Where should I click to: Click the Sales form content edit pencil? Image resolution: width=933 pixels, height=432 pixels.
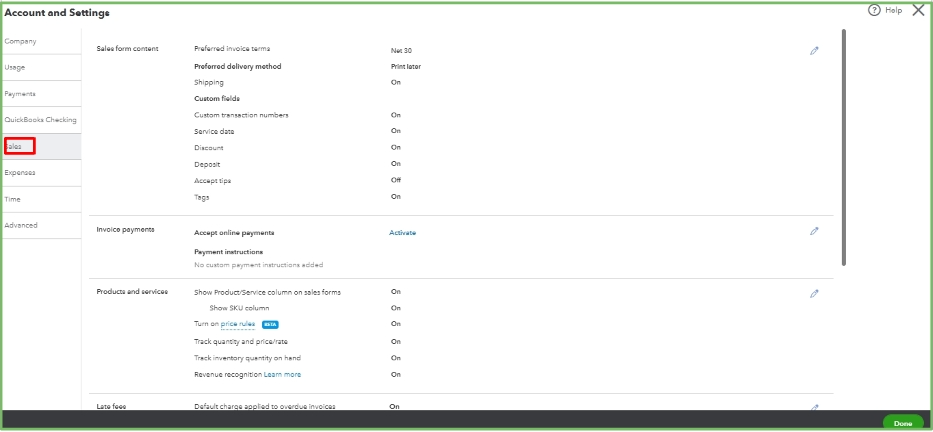tap(814, 50)
